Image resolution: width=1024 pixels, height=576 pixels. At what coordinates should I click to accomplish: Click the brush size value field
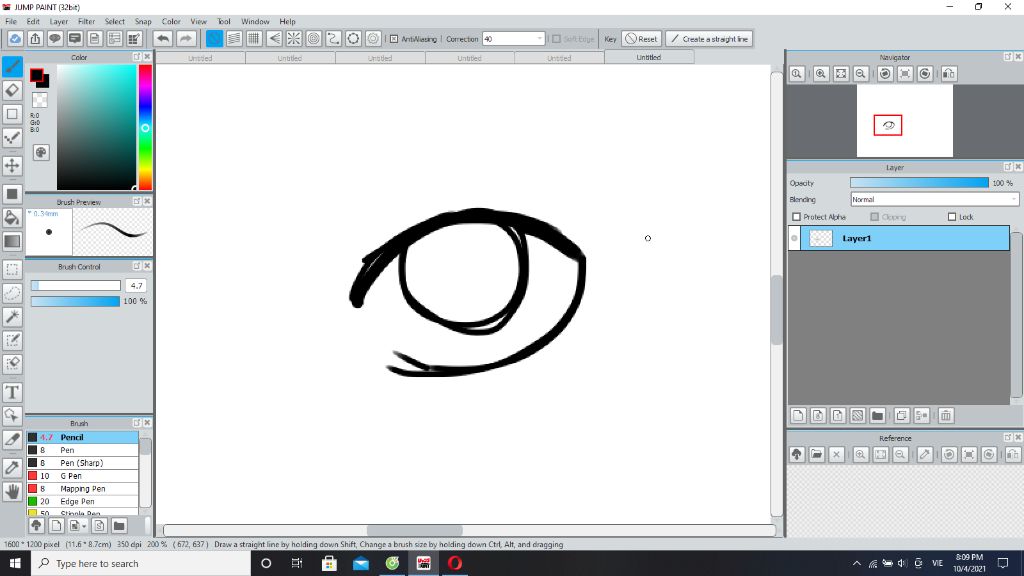136,285
